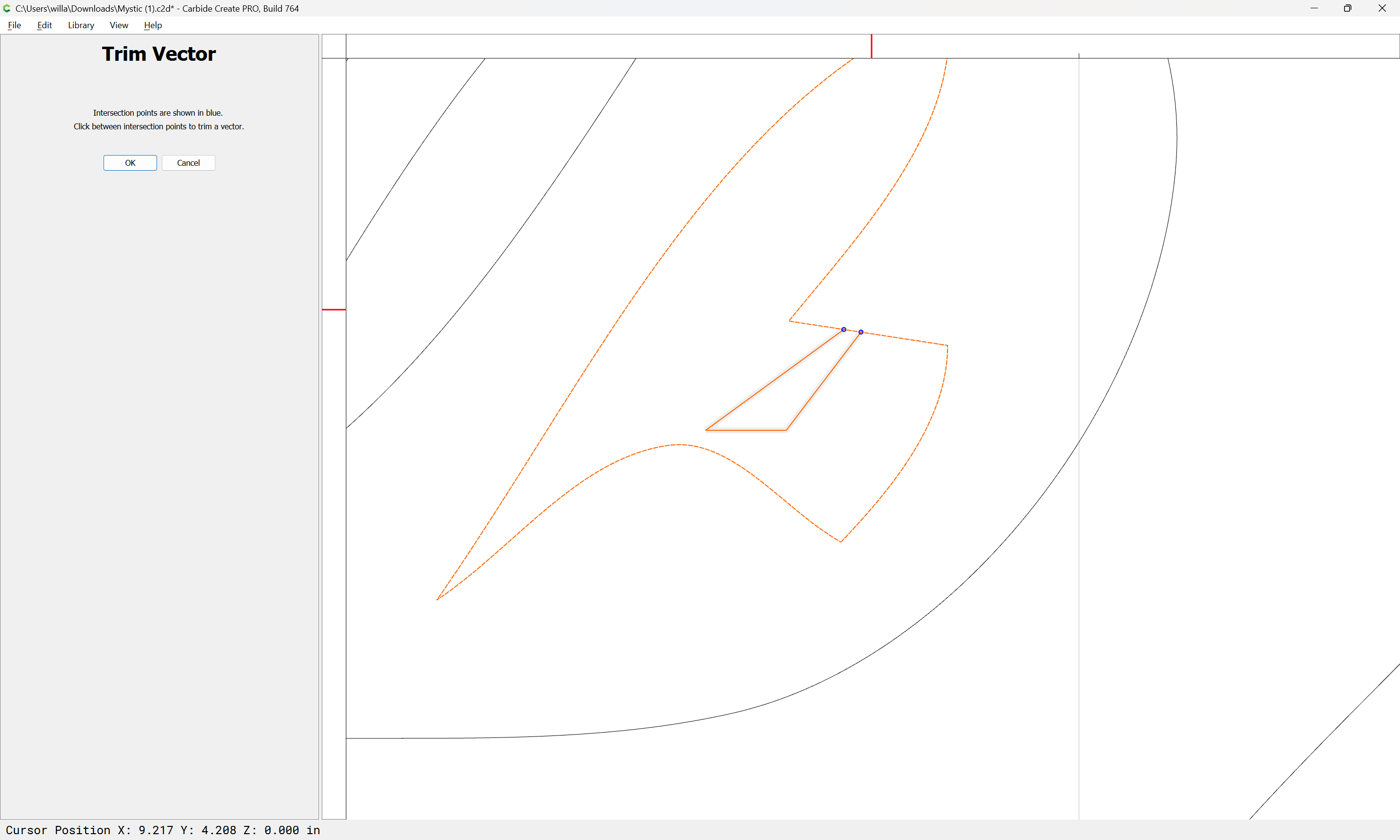The width and height of the screenshot is (1400, 840).
Task: Click 'Intersection points are shown in blue.' text
Action: pyautogui.click(x=158, y=113)
